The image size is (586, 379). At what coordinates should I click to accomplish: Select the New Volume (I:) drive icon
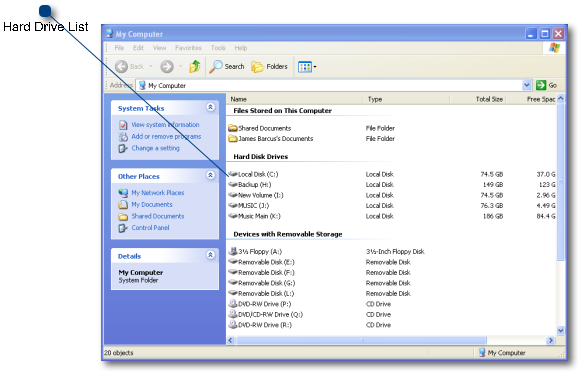[233, 195]
